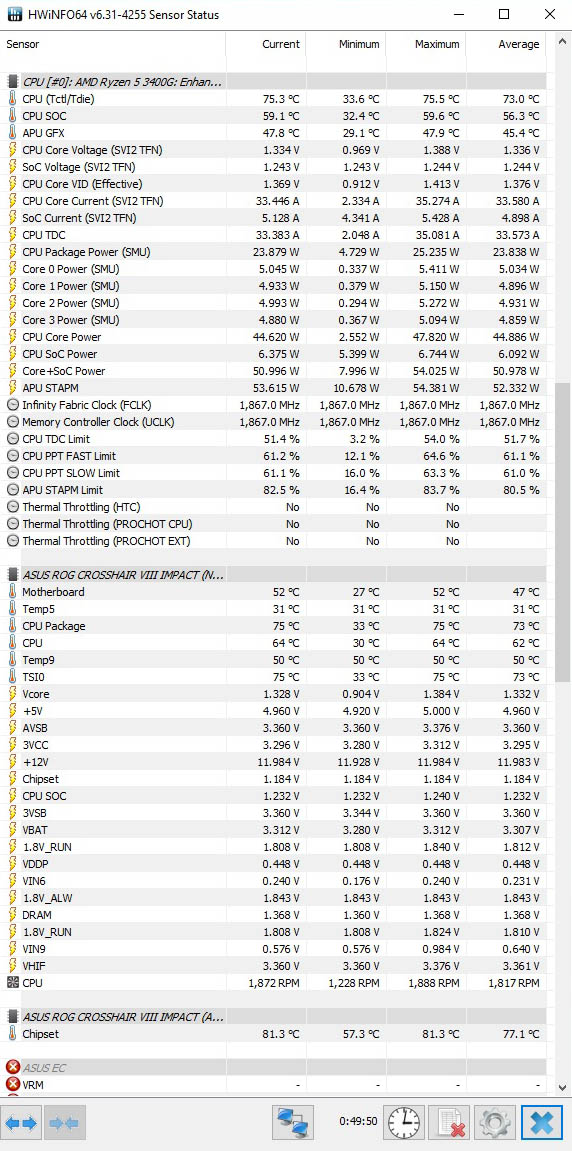This screenshot has height=1151, width=572.
Task: Click the clock reset timer icon
Action: pos(404,1122)
